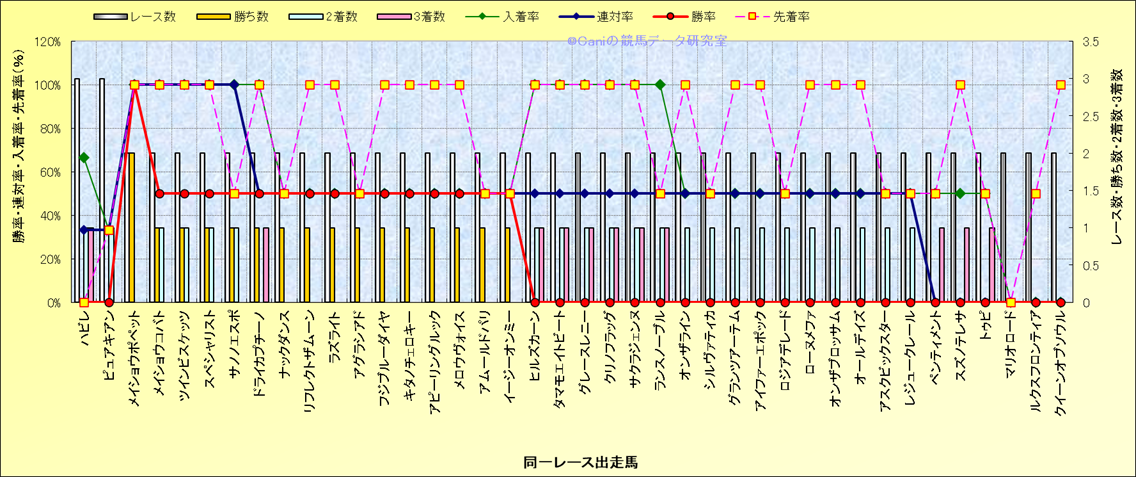Click the green diamond point above ハビレ
1136x477 pixels.
click(x=84, y=157)
